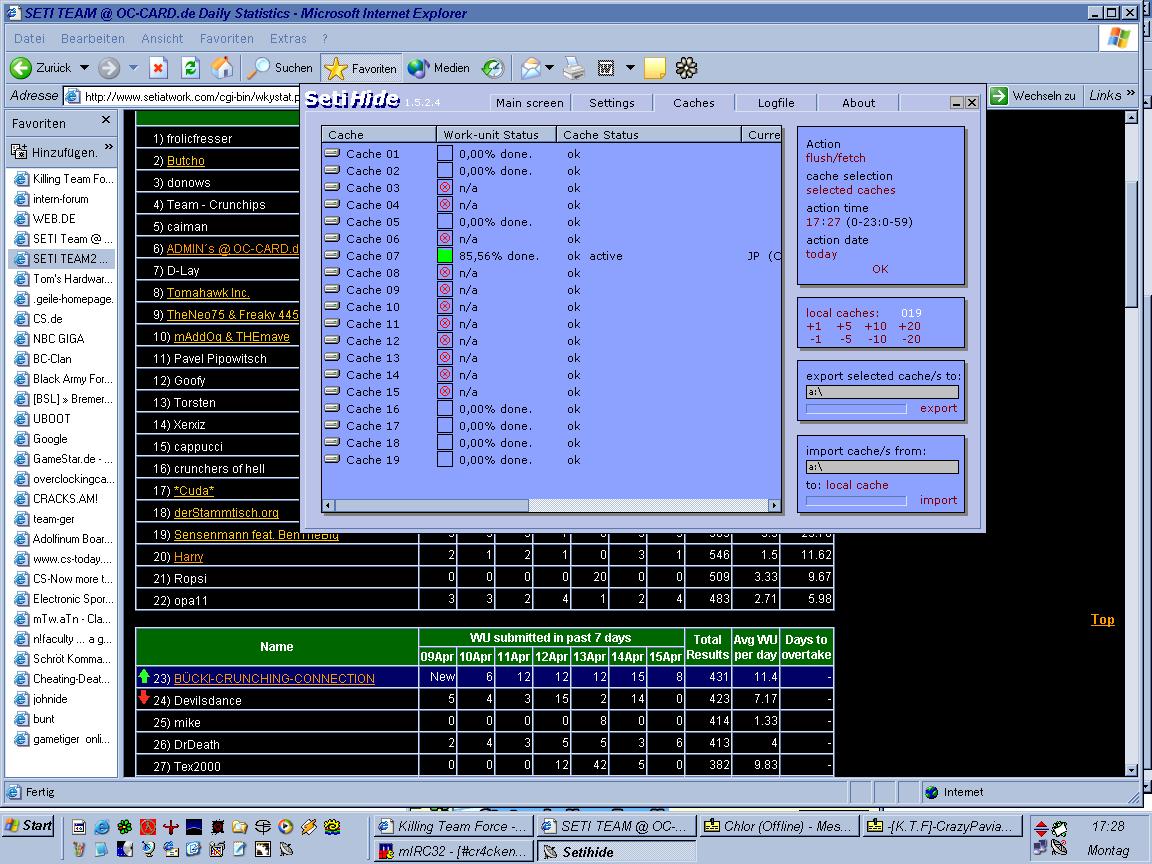Click export in SetiHide panel
The image size is (1152, 864).
(x=938, y=408)
